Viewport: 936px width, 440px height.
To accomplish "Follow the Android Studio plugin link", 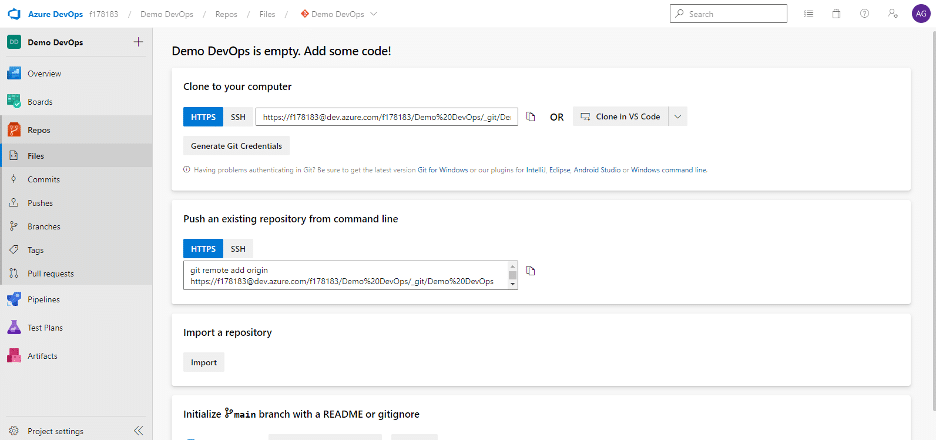I will tap(596, 170).
